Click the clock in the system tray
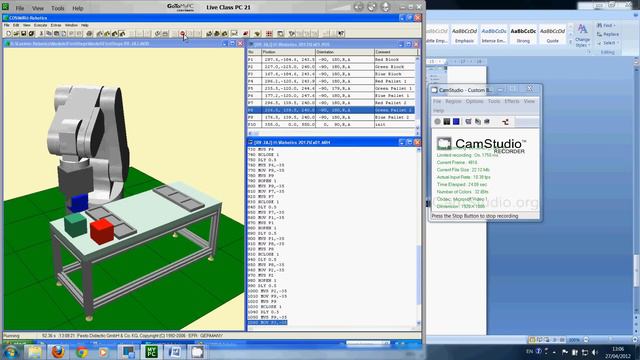 (x=618, y=352)
